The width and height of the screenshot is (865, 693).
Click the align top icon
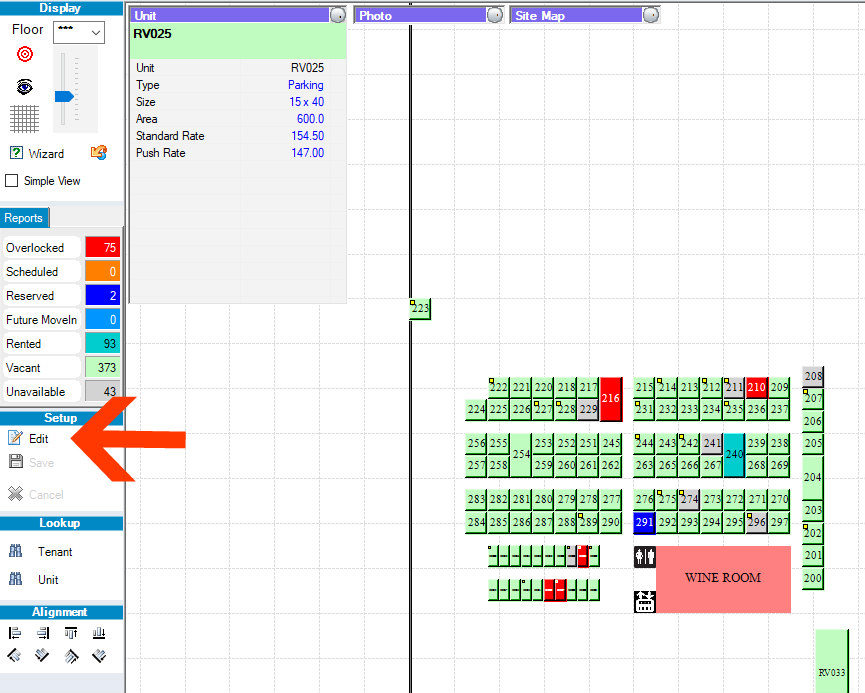[x=71, y=633]
